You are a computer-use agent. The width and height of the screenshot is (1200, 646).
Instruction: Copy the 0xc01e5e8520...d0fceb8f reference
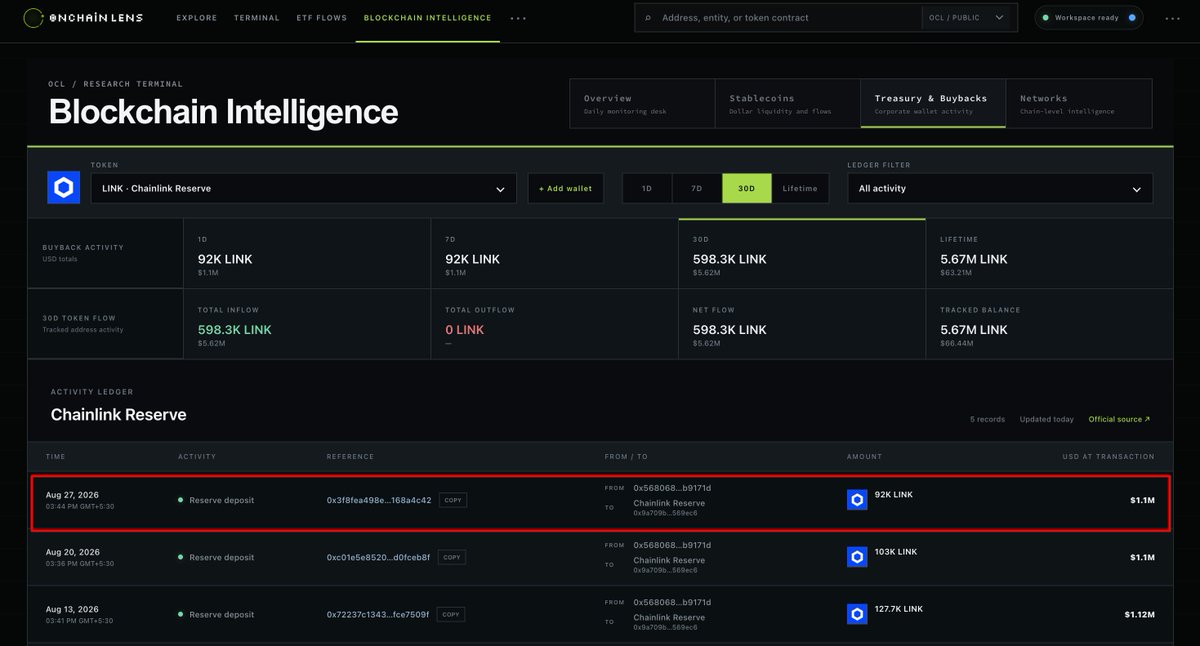(452, 557)
